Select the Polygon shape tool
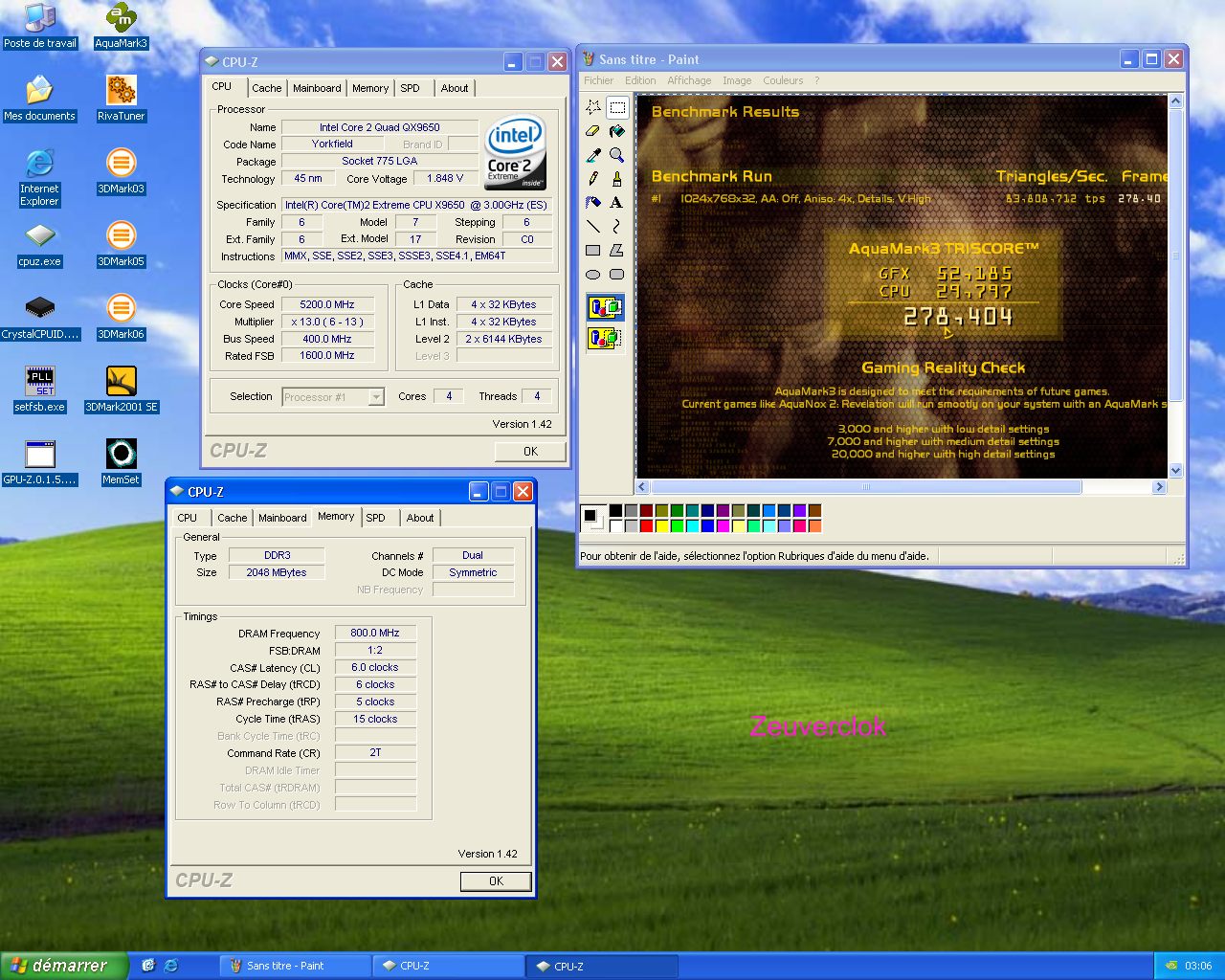 [x=617, y=250]
